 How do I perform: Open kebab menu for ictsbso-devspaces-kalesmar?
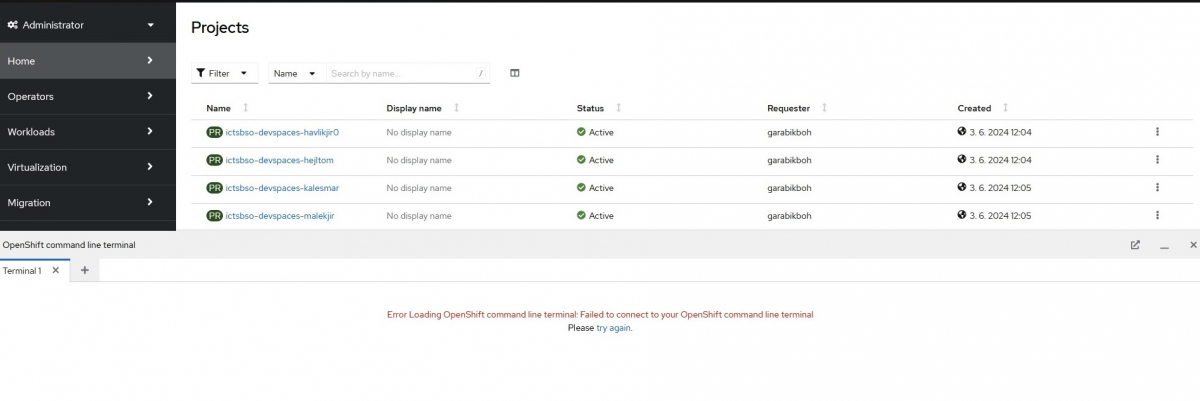(1157, 188)
